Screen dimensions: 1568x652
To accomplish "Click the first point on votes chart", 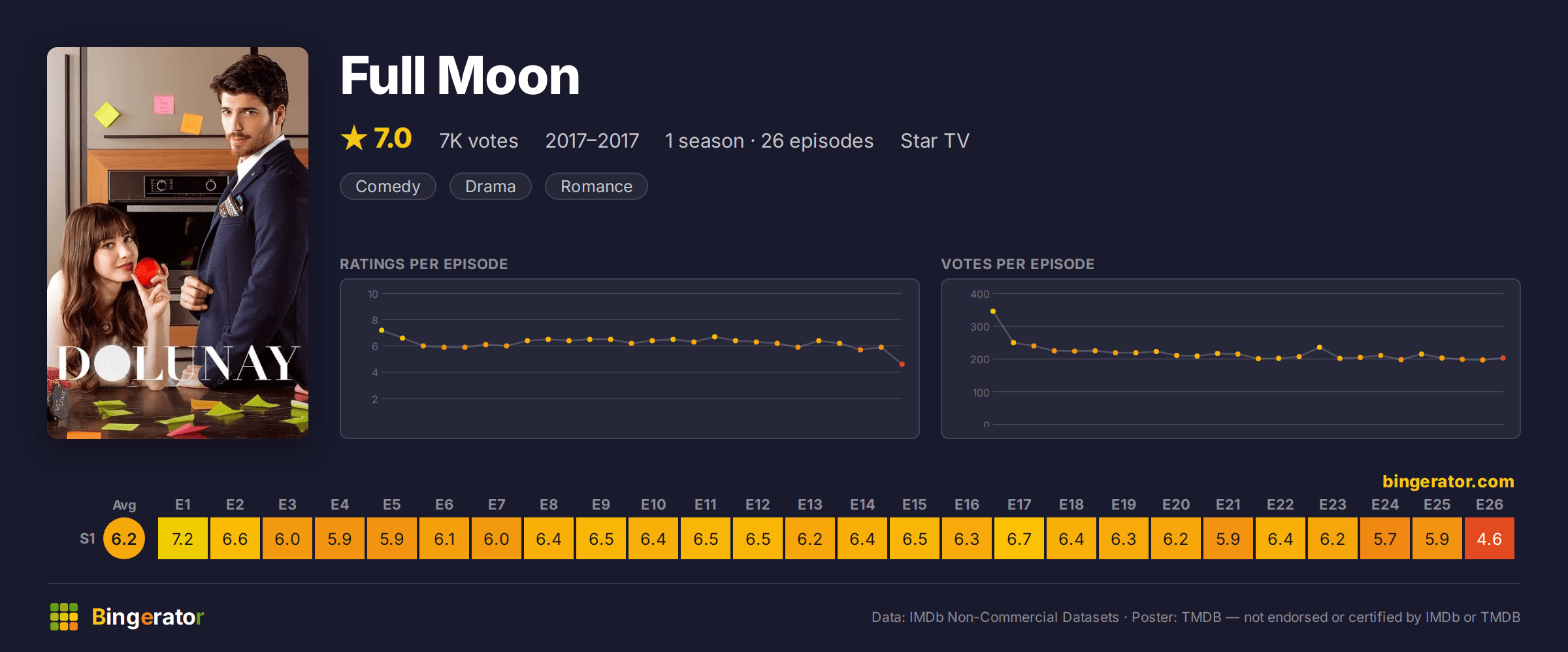I will pyautogui.click(x=993, y=311).
